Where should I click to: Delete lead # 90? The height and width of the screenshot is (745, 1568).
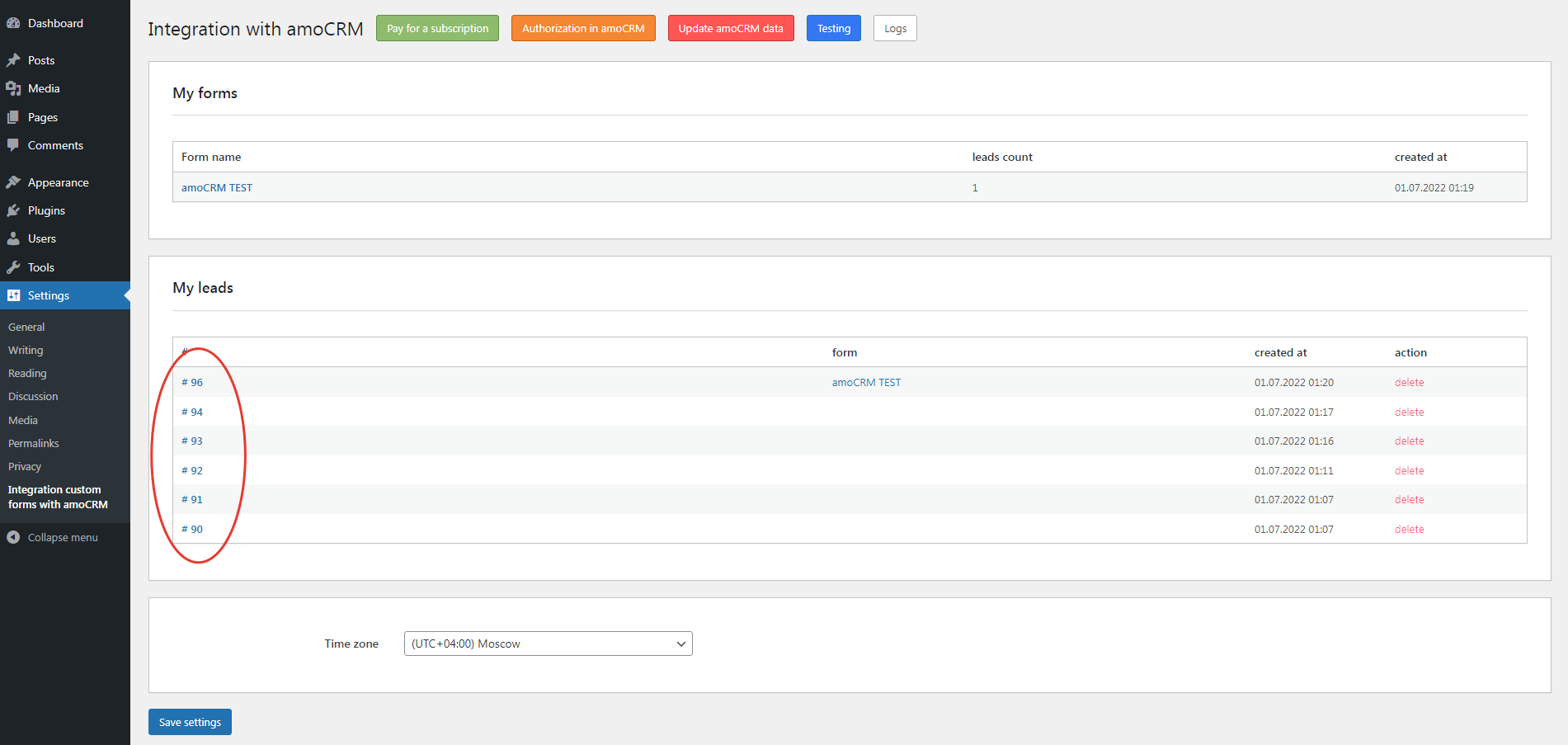click(x=1409, y=529)
